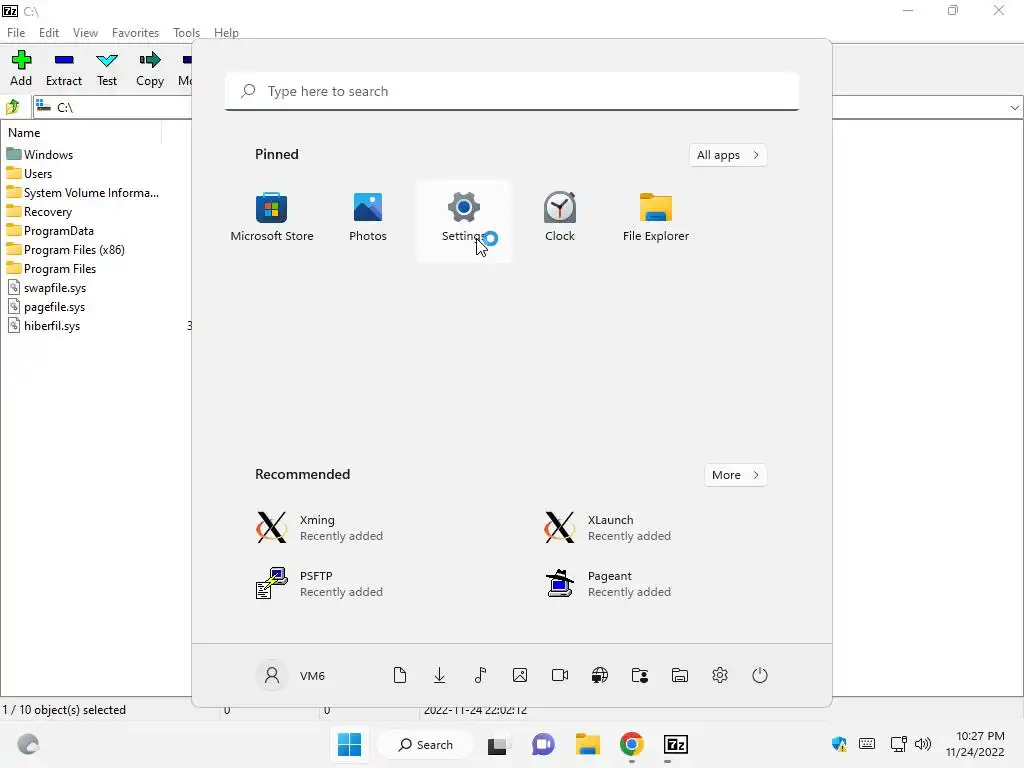Open the clock showing 10:27 PM
The image size is (1024, 768).
coord(975,744)
